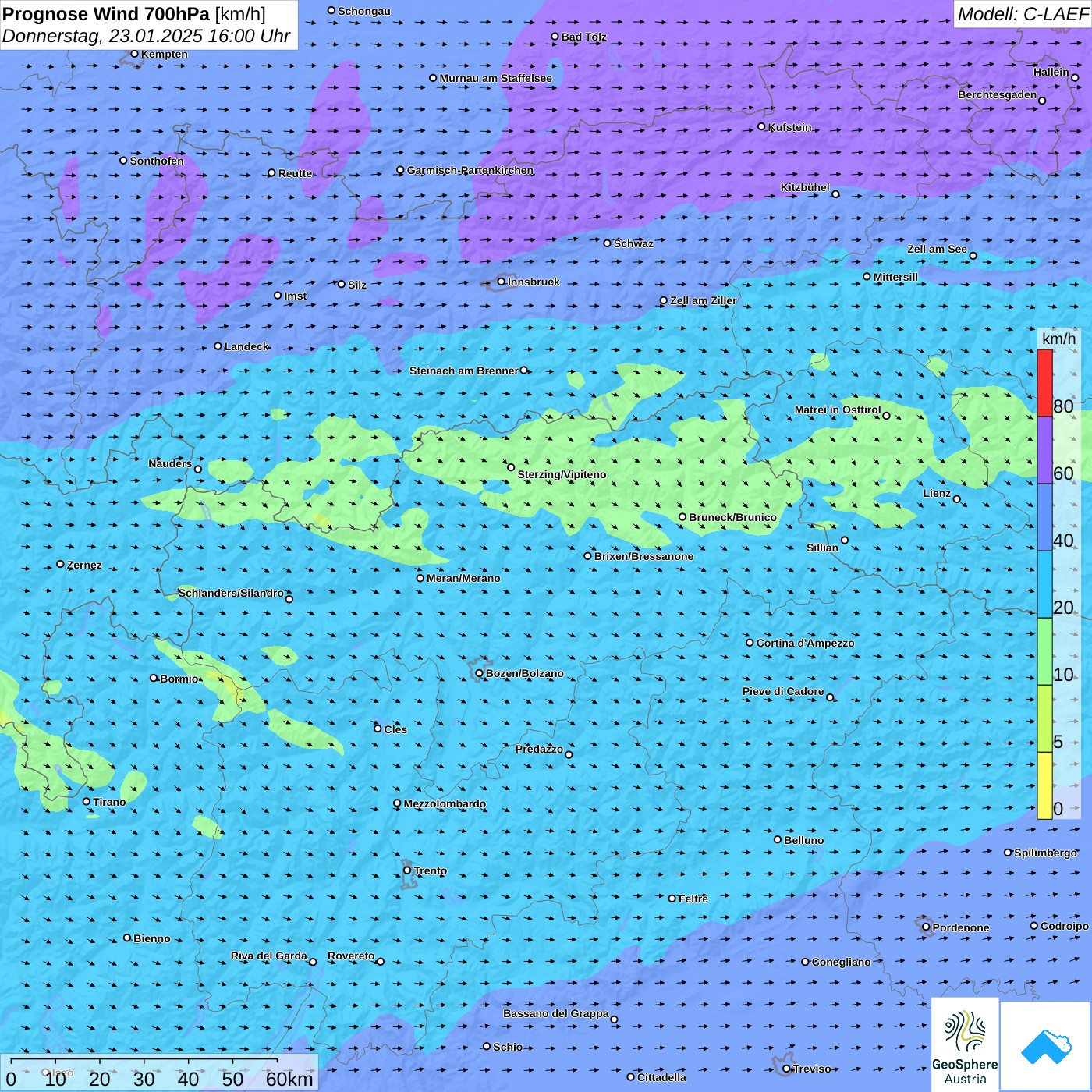Click the Modell: C-LAEF label
Screen dimensions: 1092x1092
(1023, 14)
